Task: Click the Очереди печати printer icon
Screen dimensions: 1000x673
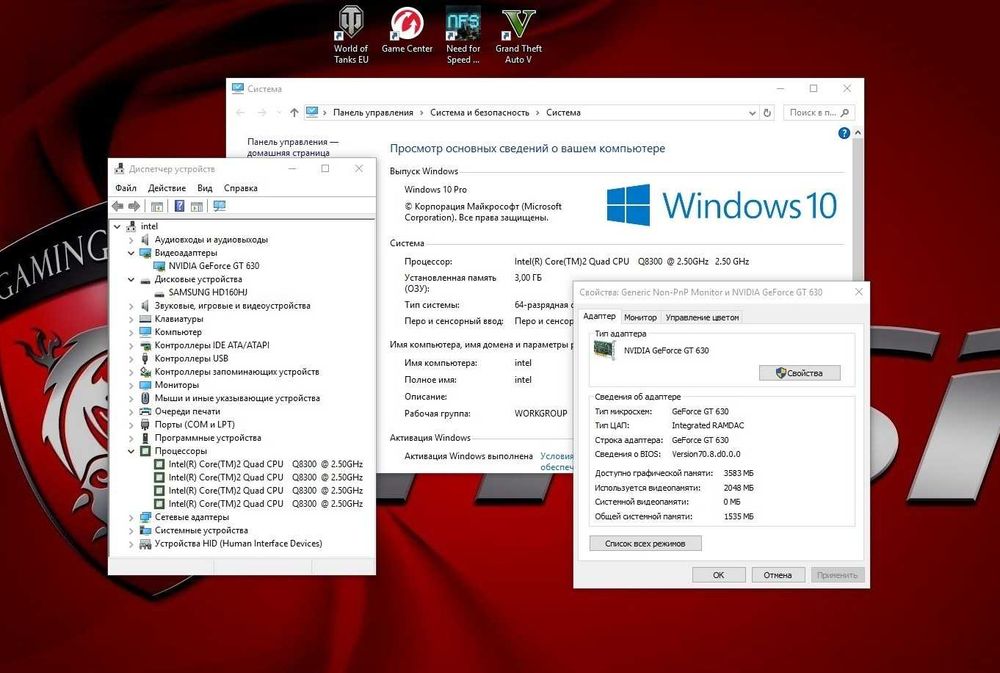Action: 145,411
